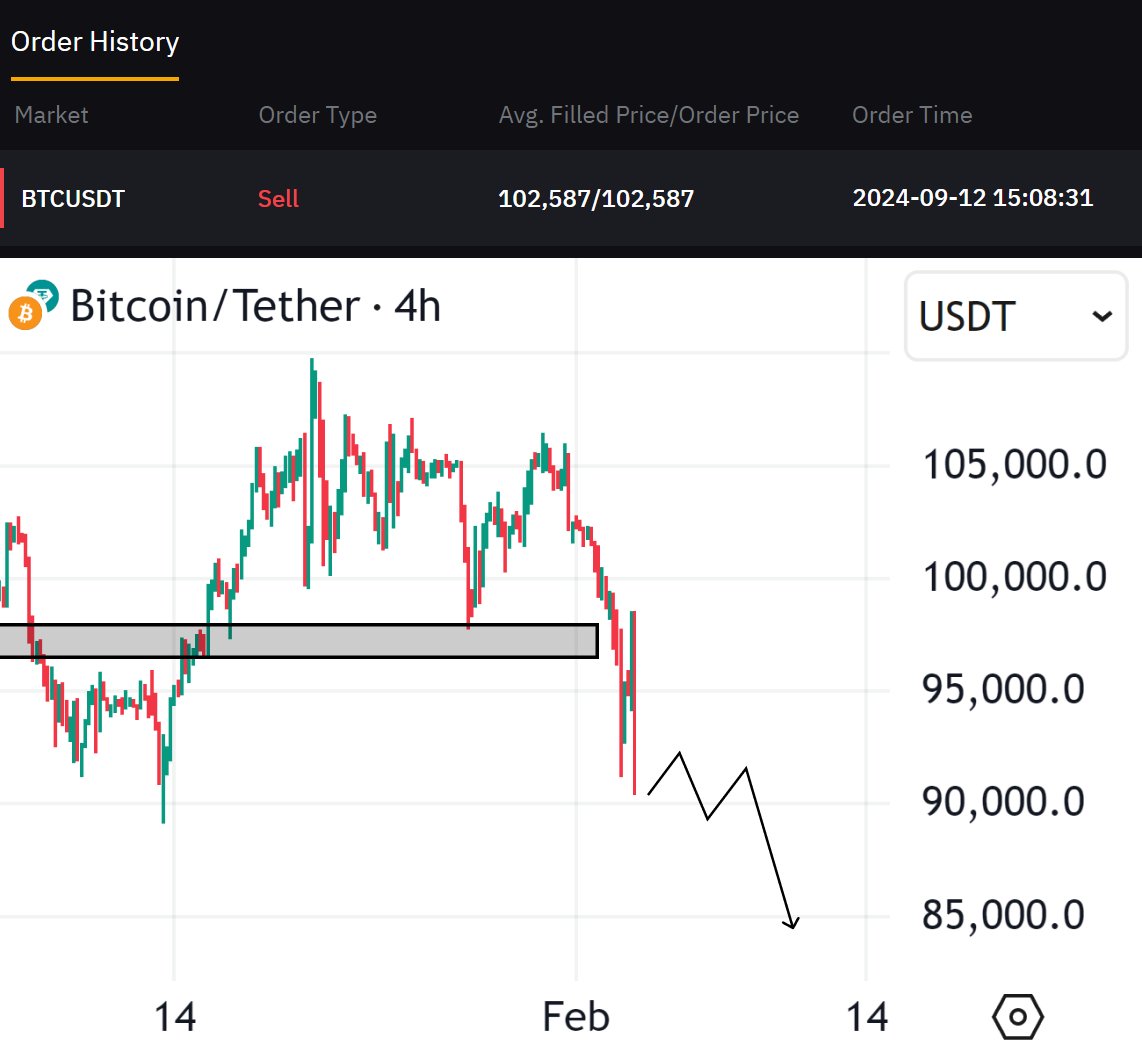
Task: Click the Feb date axis label
Action: [x=576, y=1017]
